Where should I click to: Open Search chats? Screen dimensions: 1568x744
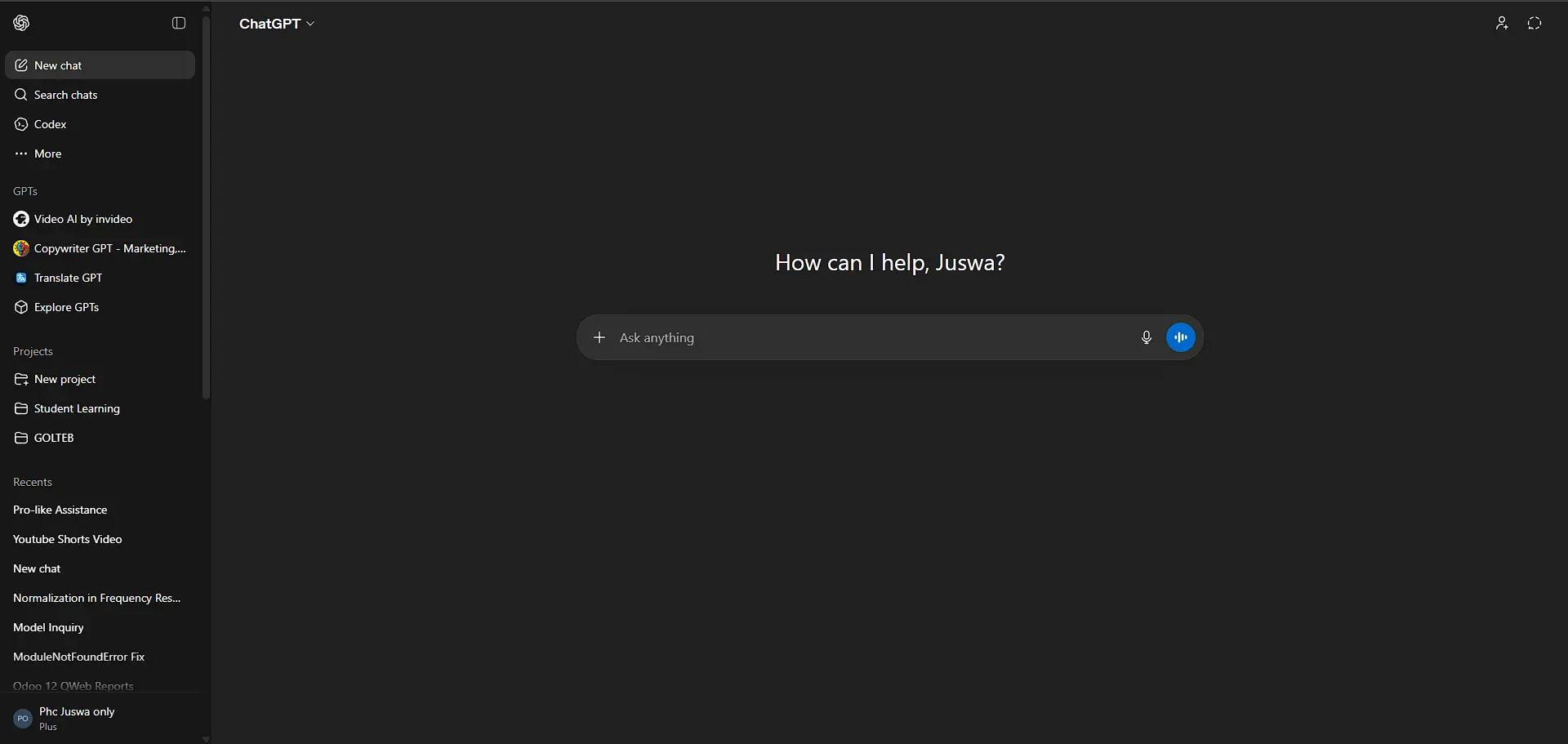coord(100,95)
